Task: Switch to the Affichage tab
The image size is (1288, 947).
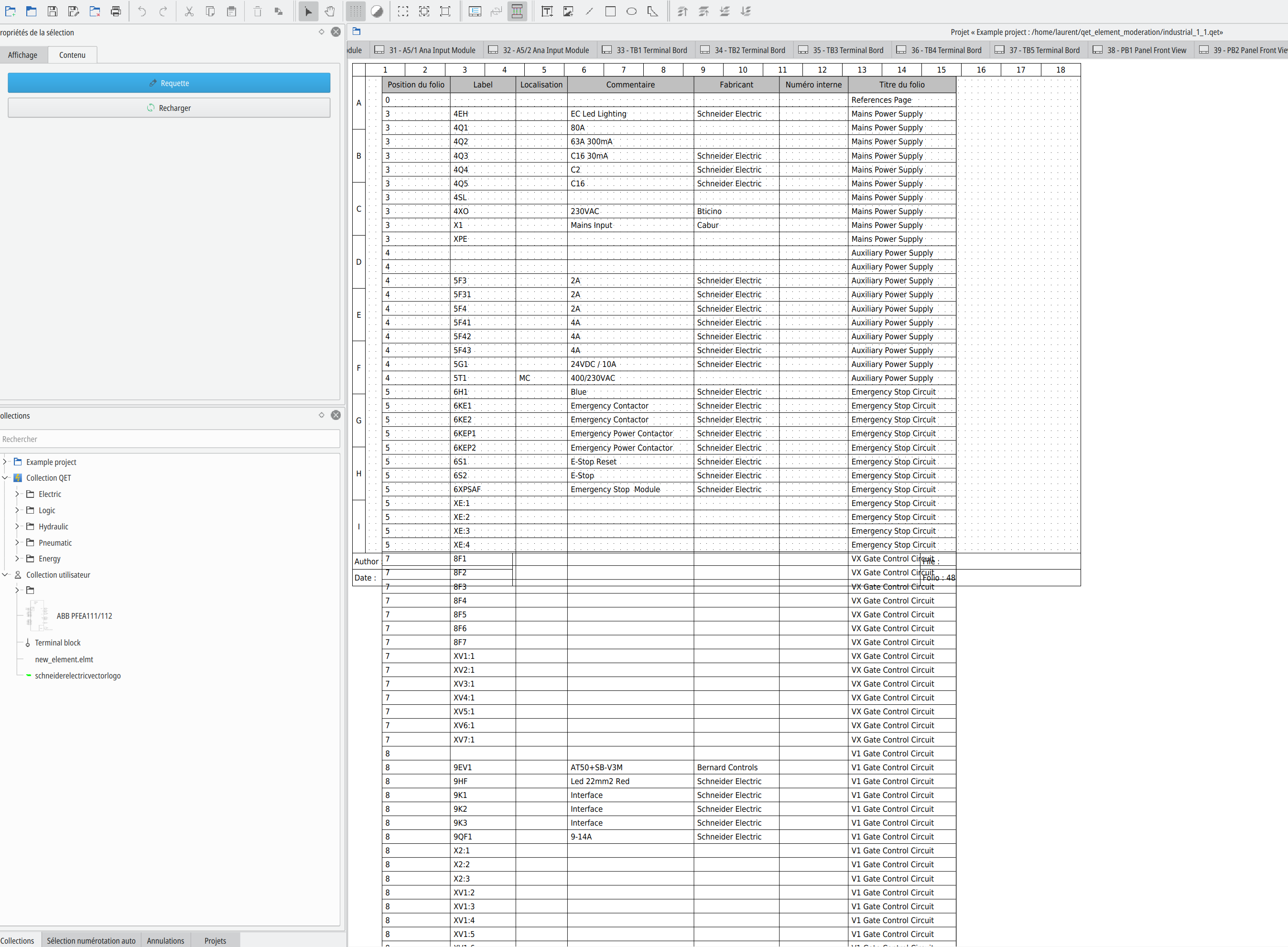Action: 22,55
